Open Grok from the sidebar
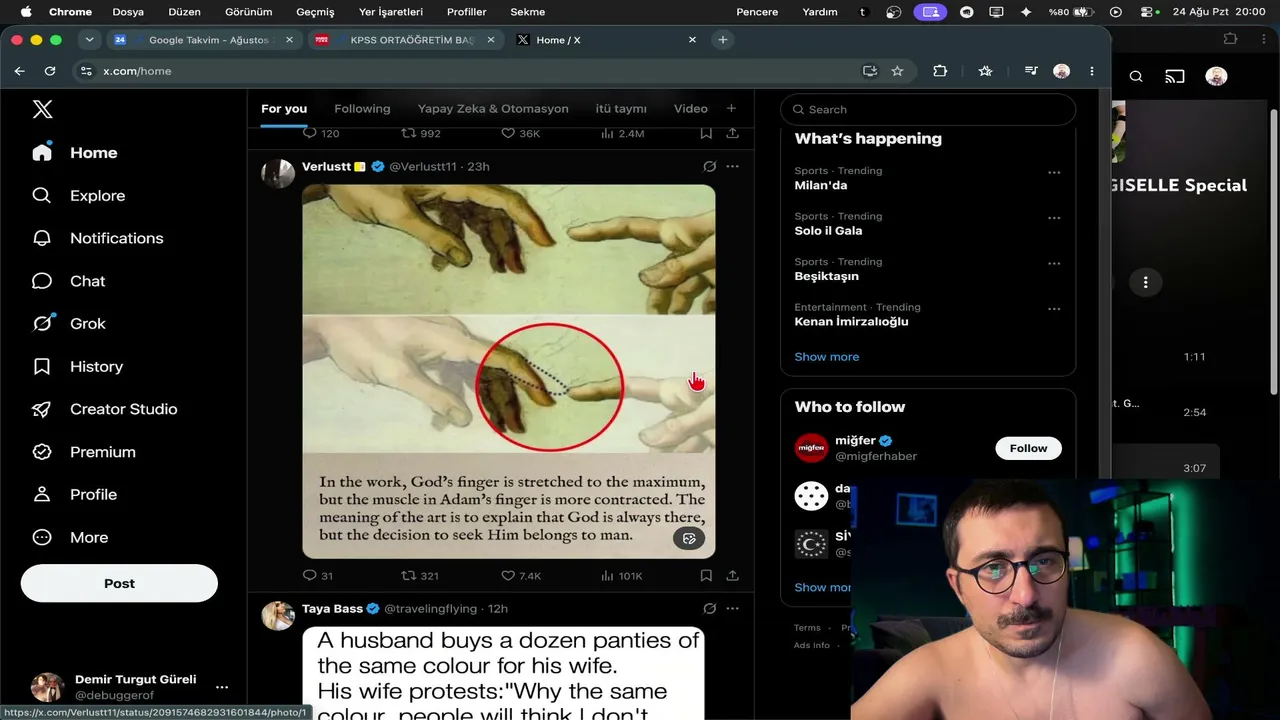The height and width of the screenshot is (720, 1280). coord(69,324)
